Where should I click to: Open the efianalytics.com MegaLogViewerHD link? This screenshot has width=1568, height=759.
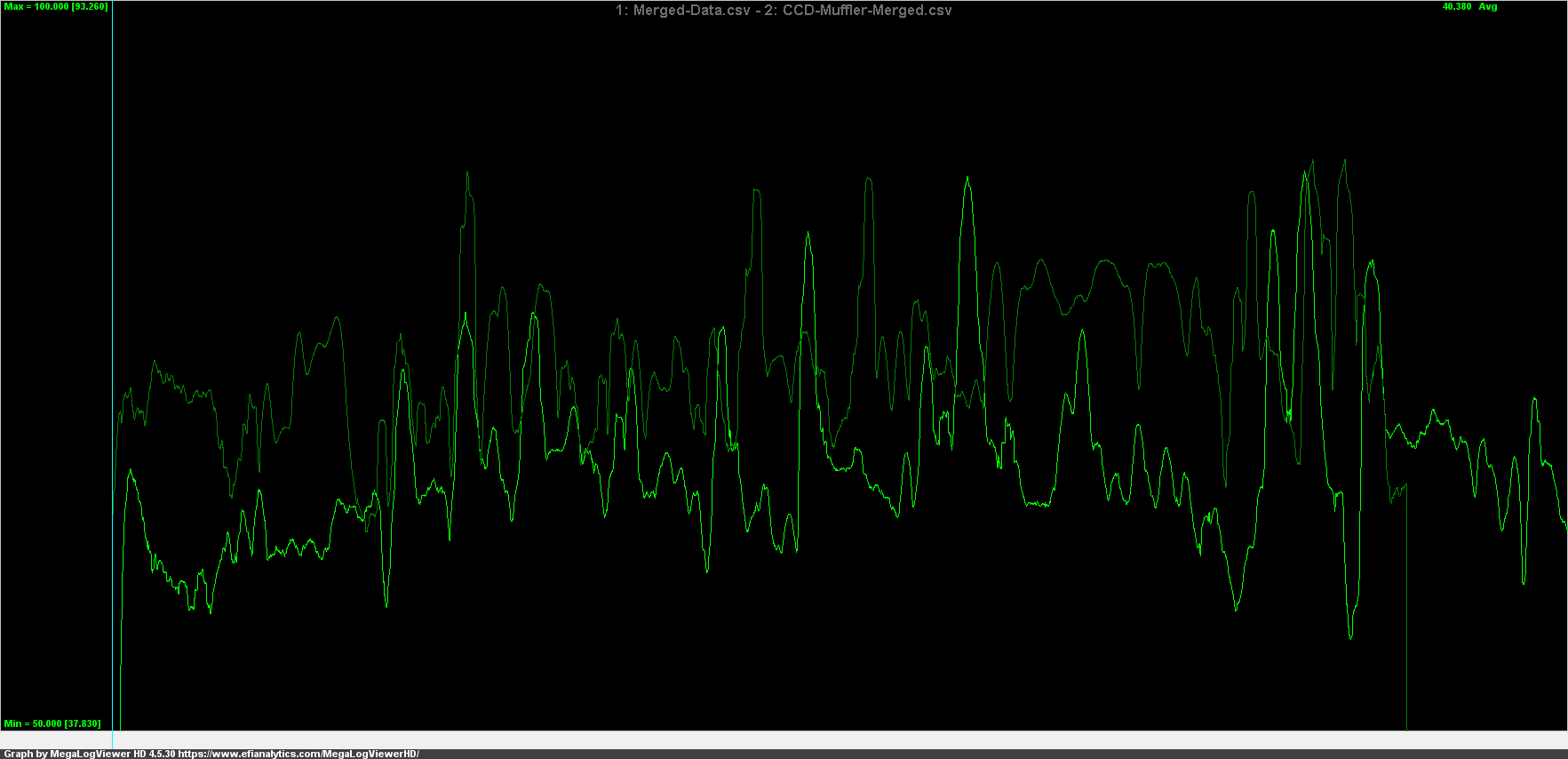click(x=298, y=754)
